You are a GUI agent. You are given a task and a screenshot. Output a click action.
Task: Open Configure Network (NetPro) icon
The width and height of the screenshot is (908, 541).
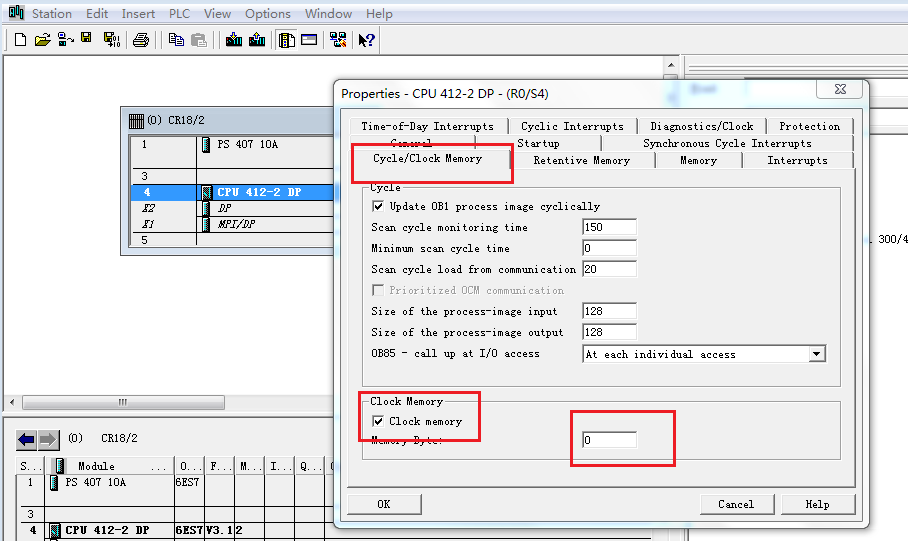tap(338, 39)
